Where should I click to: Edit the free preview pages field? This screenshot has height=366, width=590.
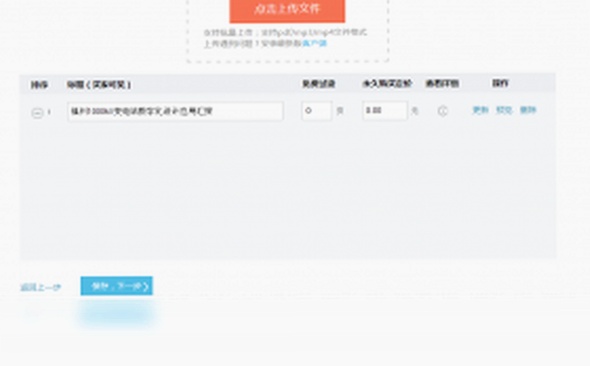(x=317, y=111)
